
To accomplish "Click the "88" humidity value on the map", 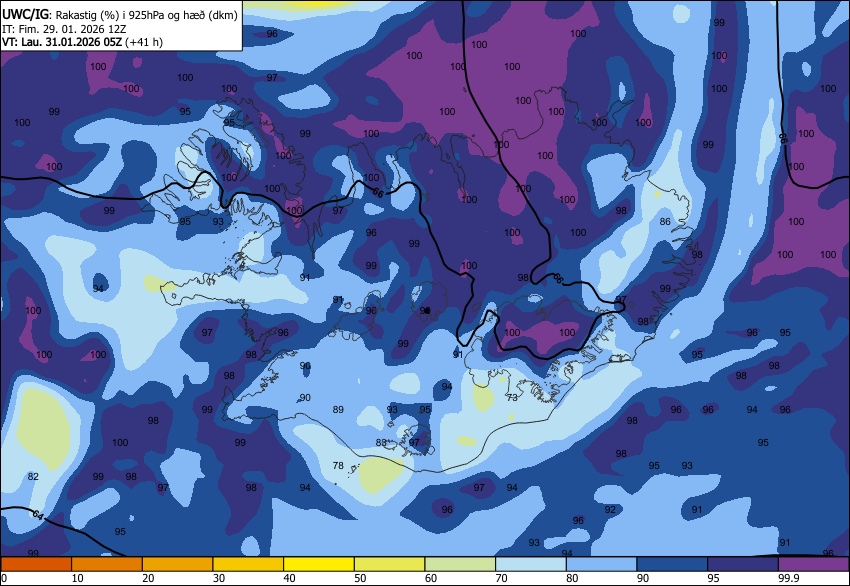I will 381,443.
